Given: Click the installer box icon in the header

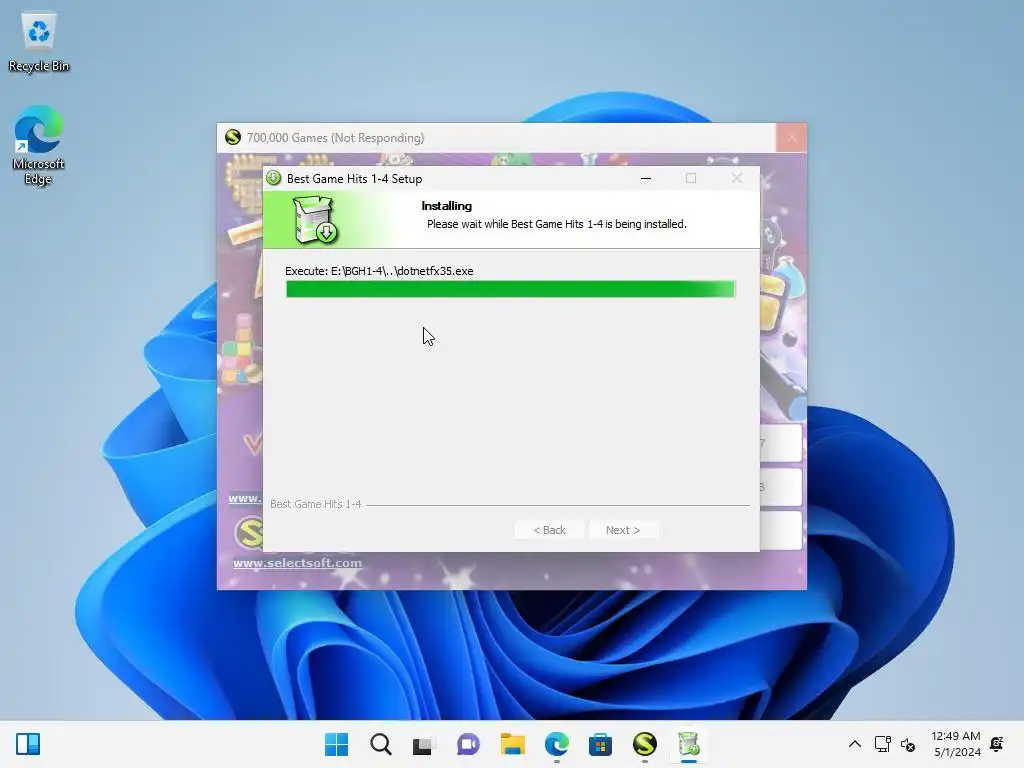Looking at the screenshot, I should [x=315, y=220].
